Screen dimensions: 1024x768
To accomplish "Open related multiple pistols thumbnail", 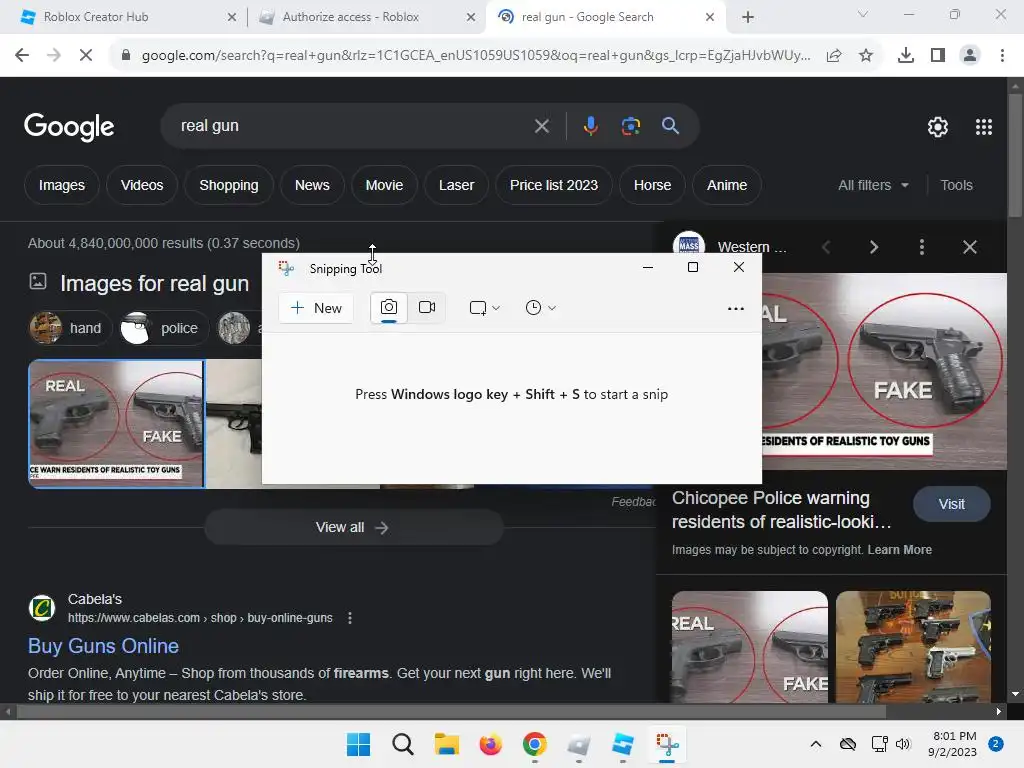I will [x=913, y=647].
